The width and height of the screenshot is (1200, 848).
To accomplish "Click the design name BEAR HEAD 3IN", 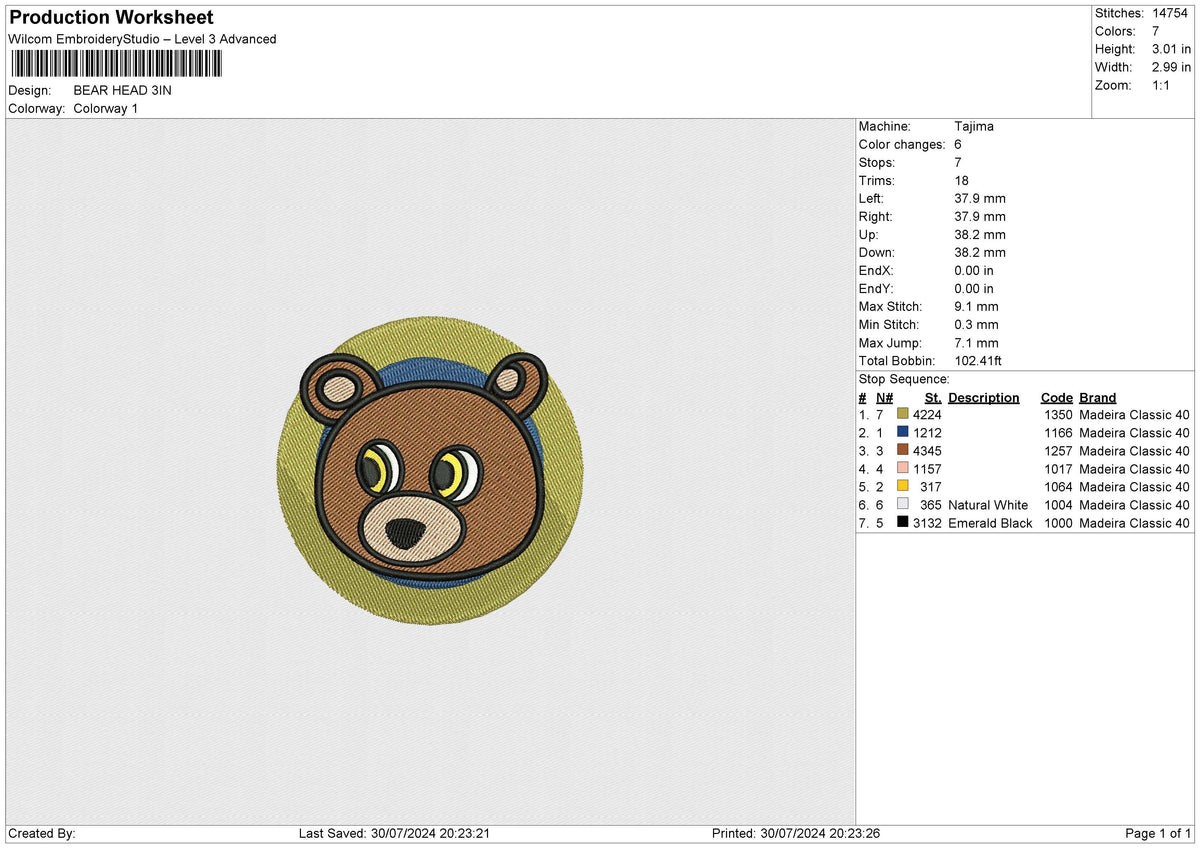I will click(122, 90).
